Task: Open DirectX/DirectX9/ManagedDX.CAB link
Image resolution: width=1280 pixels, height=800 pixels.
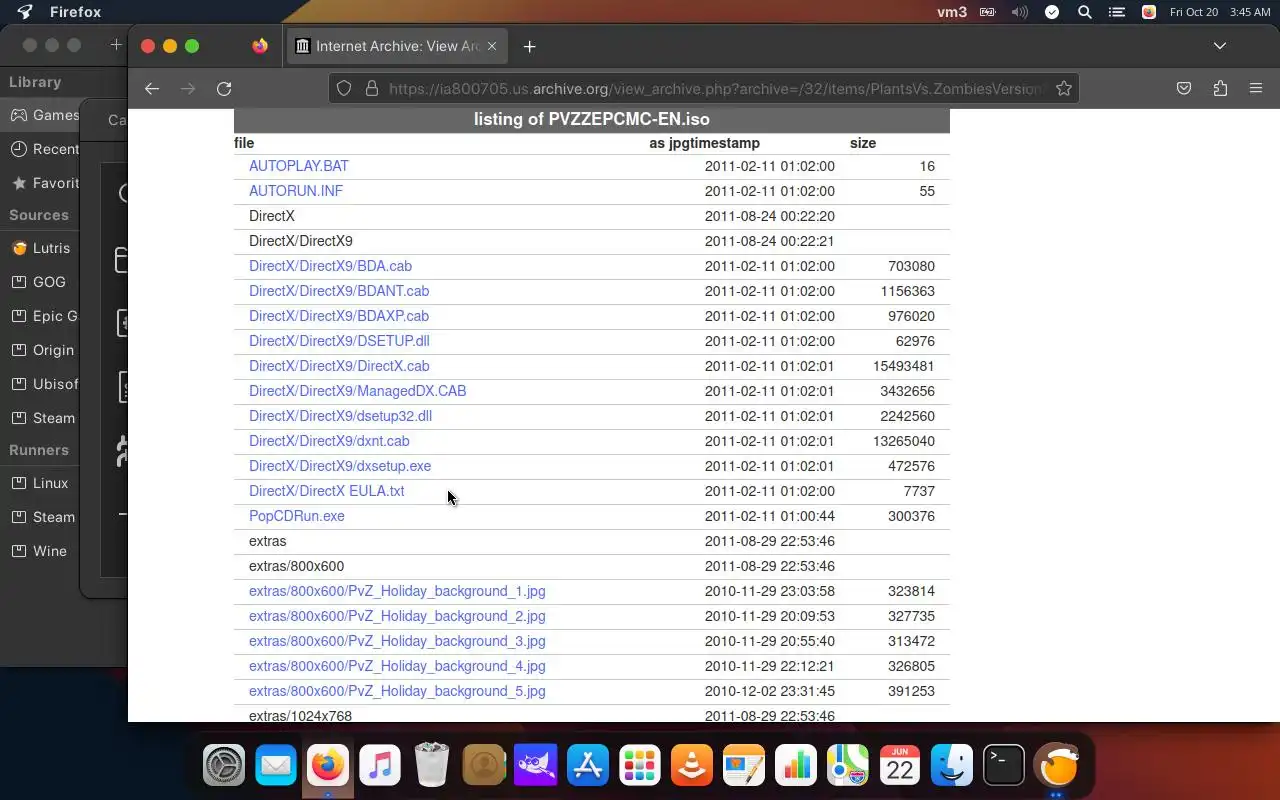Action: click(358, 391)
